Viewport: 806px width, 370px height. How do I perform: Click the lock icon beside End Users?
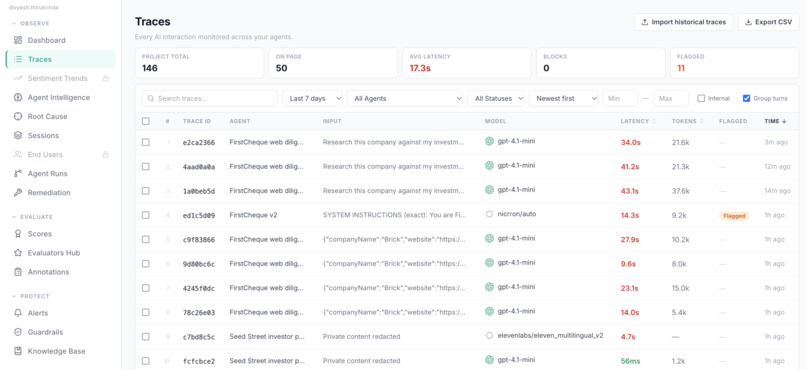105,154
